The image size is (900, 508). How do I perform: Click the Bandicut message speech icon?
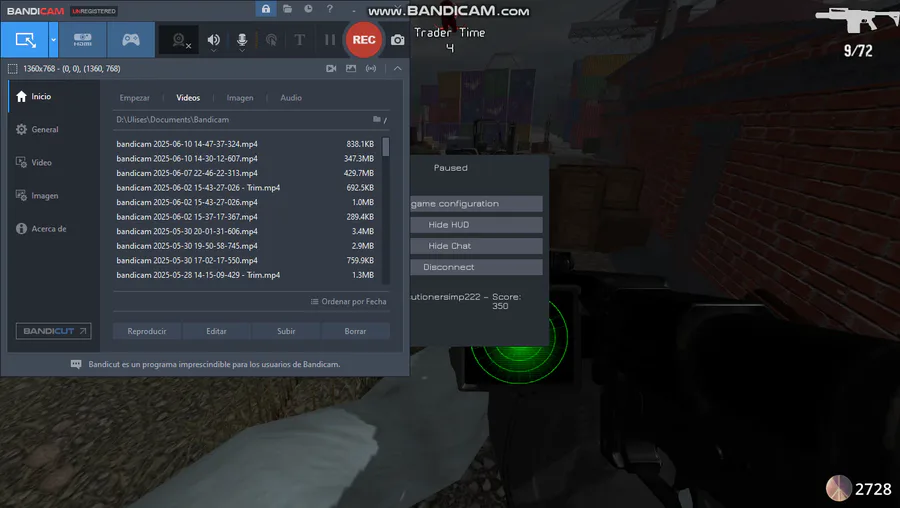click(76, 364)
